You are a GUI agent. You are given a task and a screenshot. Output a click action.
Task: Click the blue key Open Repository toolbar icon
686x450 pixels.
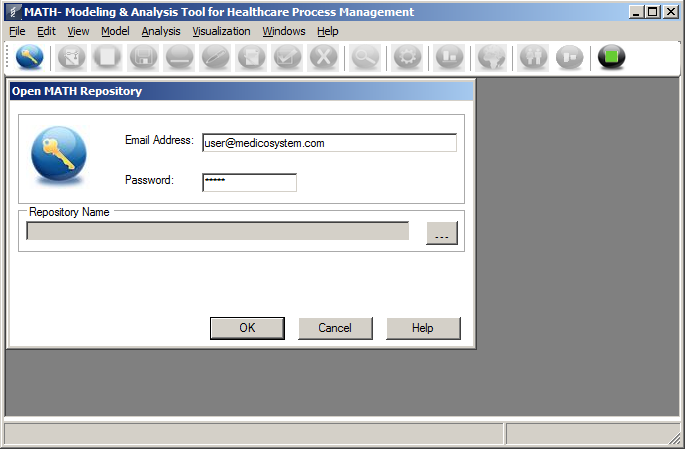30,57
